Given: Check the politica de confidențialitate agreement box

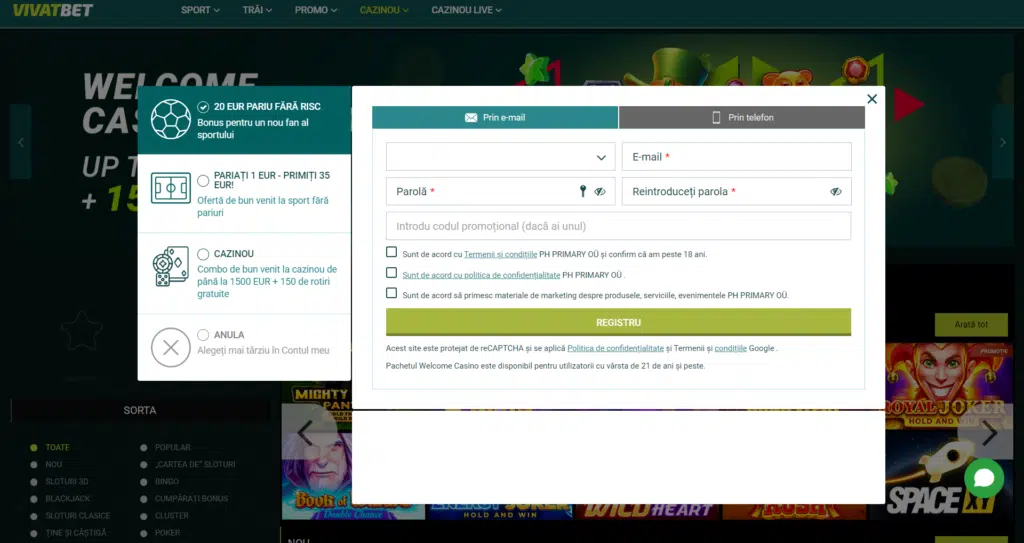Looking at the screenshot, I should point(391,272).
